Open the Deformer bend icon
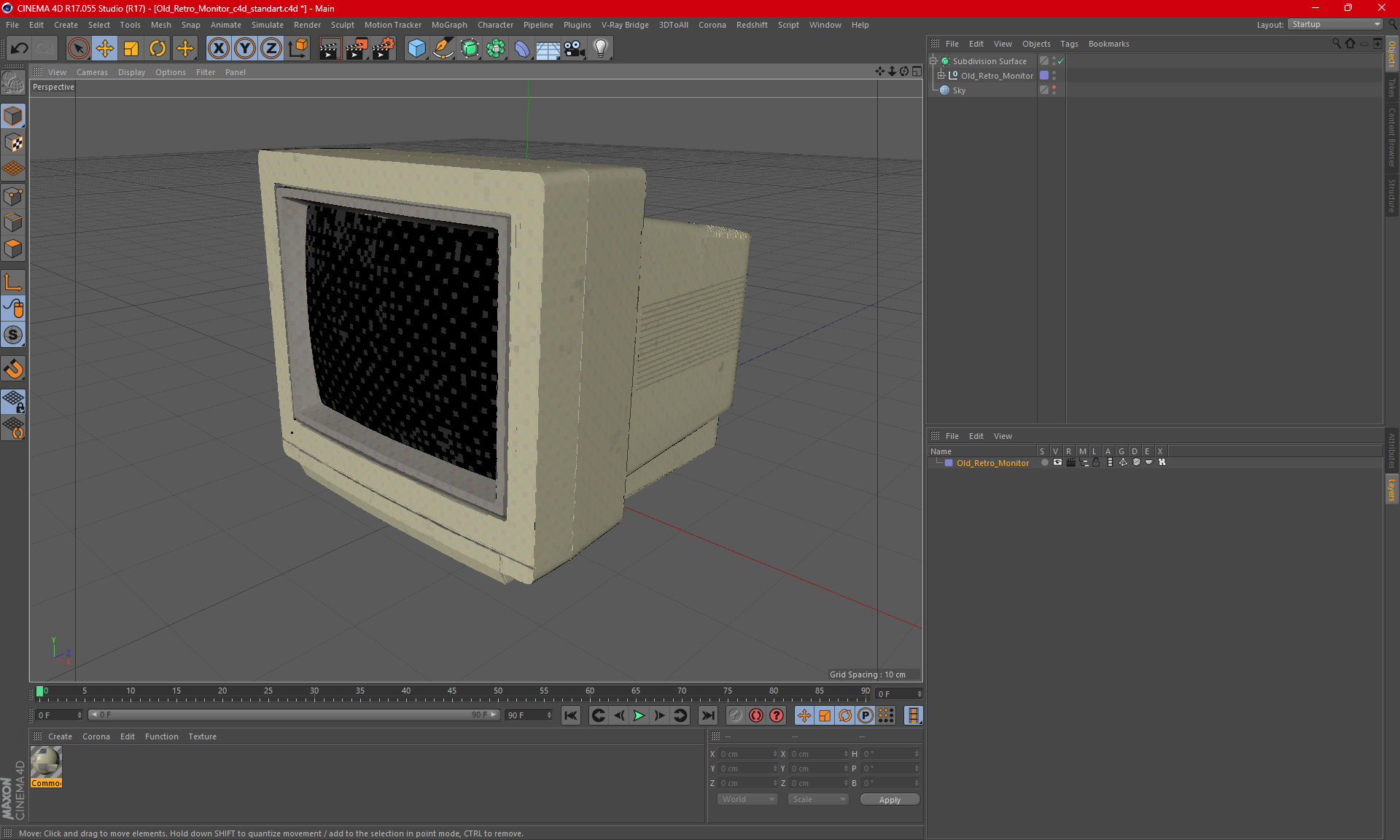Screen dimensions: 1400x840 tap(522, 49)
